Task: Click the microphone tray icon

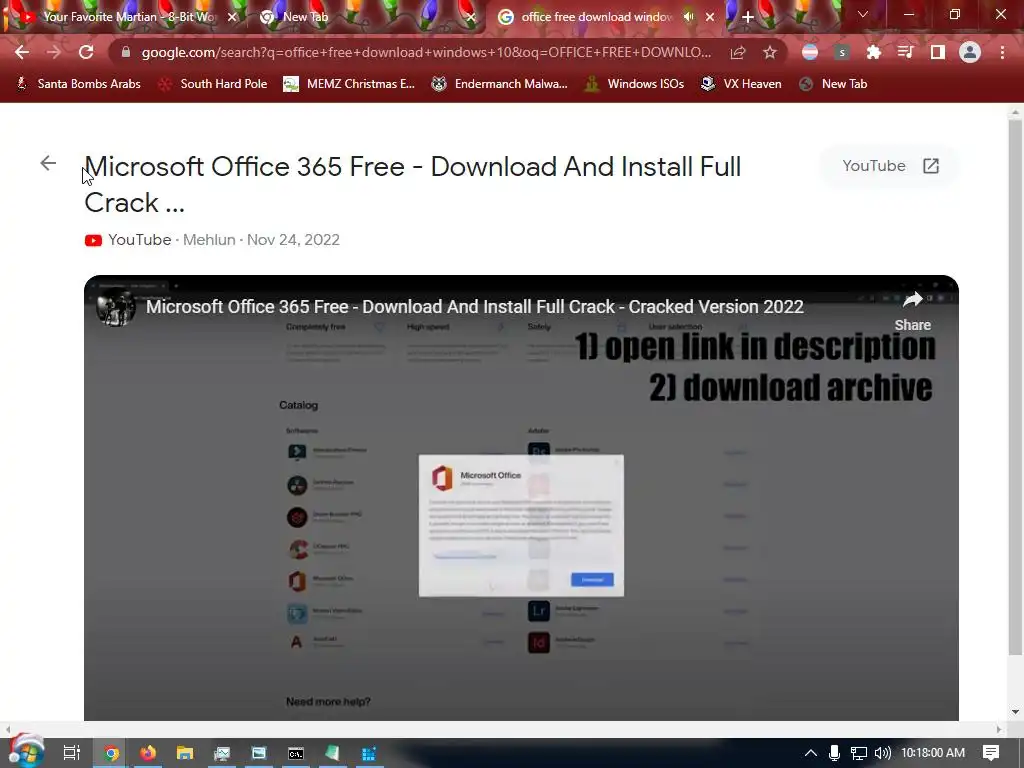Action: coord(834,753)
